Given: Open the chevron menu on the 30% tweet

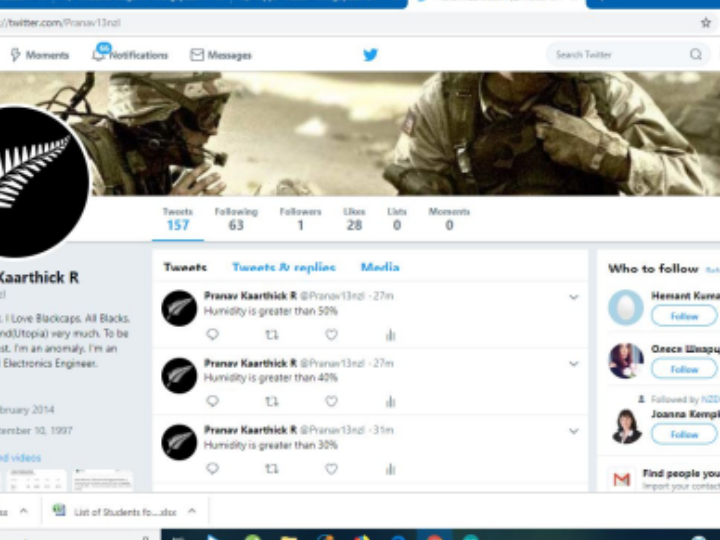Looking at the screenshot, I should pyautogui.click(x=574, y=431).
